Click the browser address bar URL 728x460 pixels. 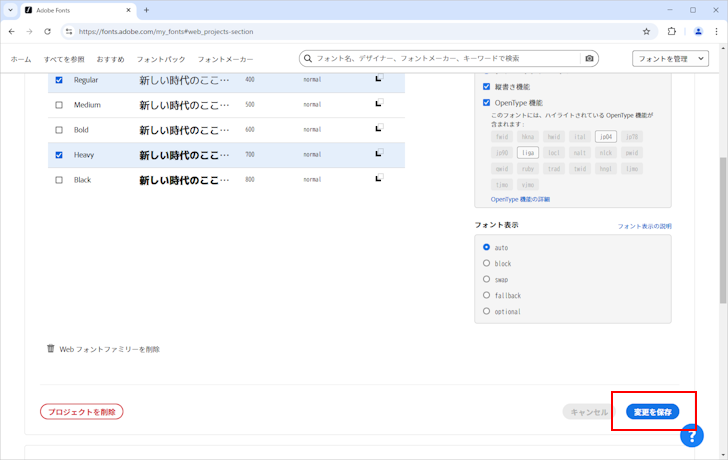pos(166,32)
